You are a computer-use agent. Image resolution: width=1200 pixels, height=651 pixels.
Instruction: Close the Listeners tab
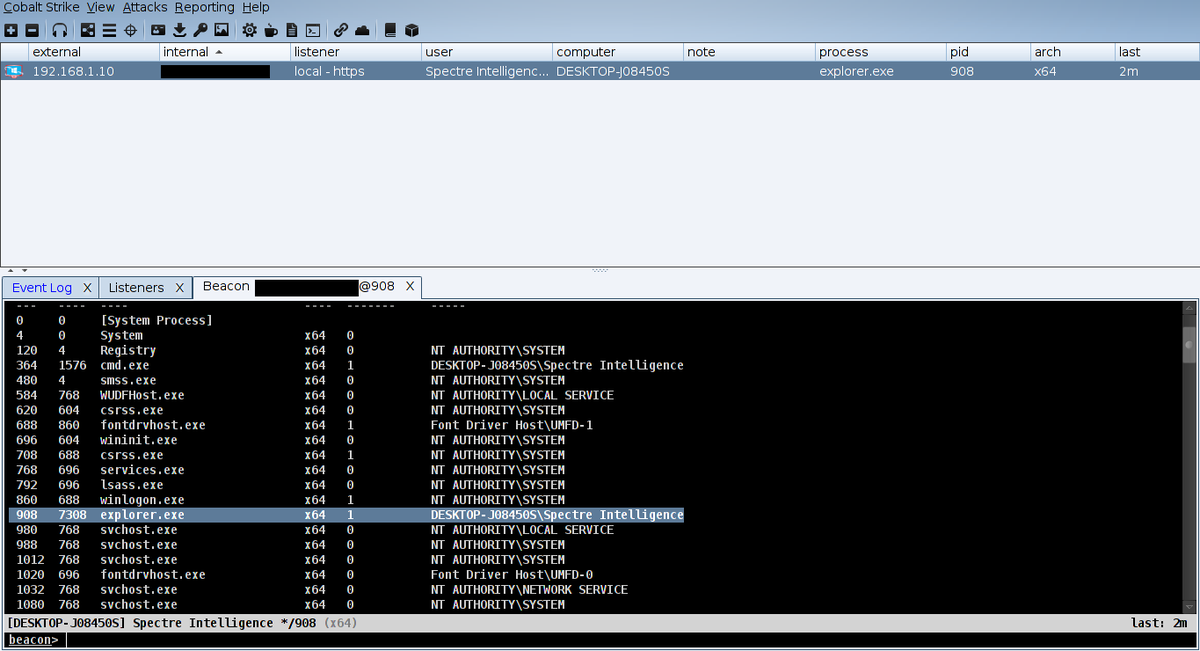tap(179, 287)
